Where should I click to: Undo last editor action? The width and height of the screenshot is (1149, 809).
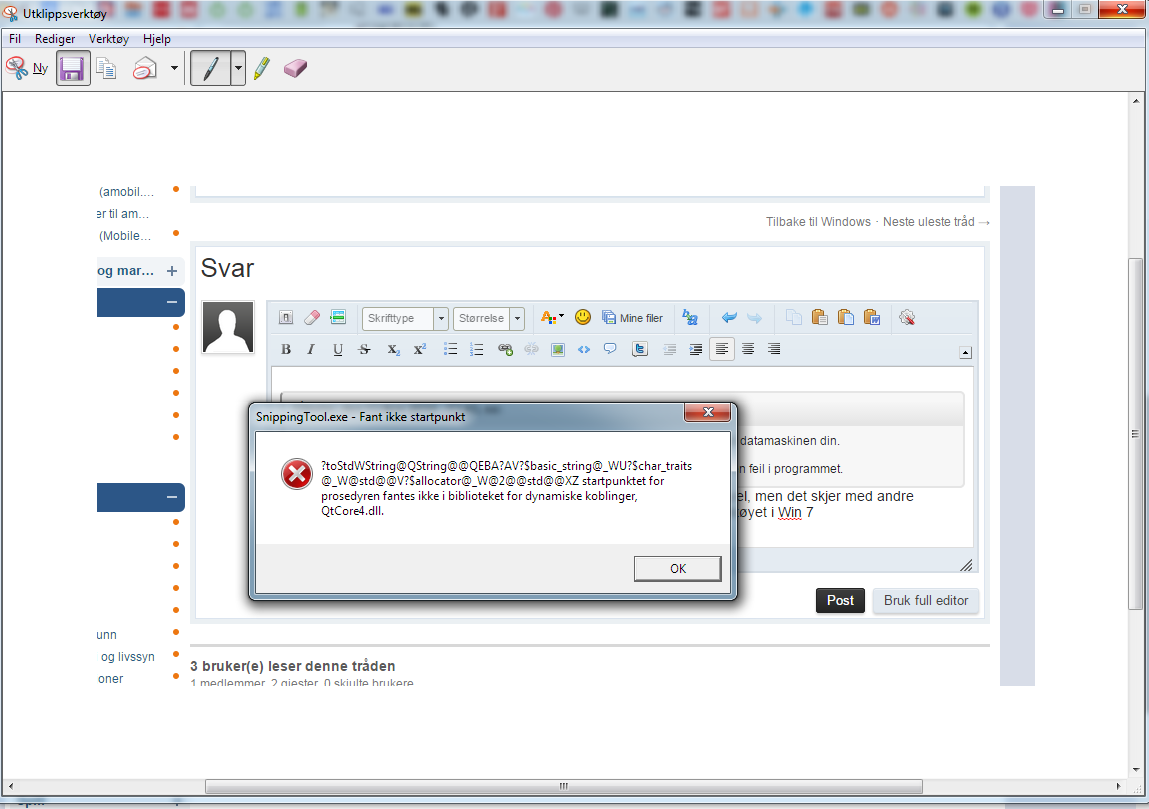click(x=728, y=317)
